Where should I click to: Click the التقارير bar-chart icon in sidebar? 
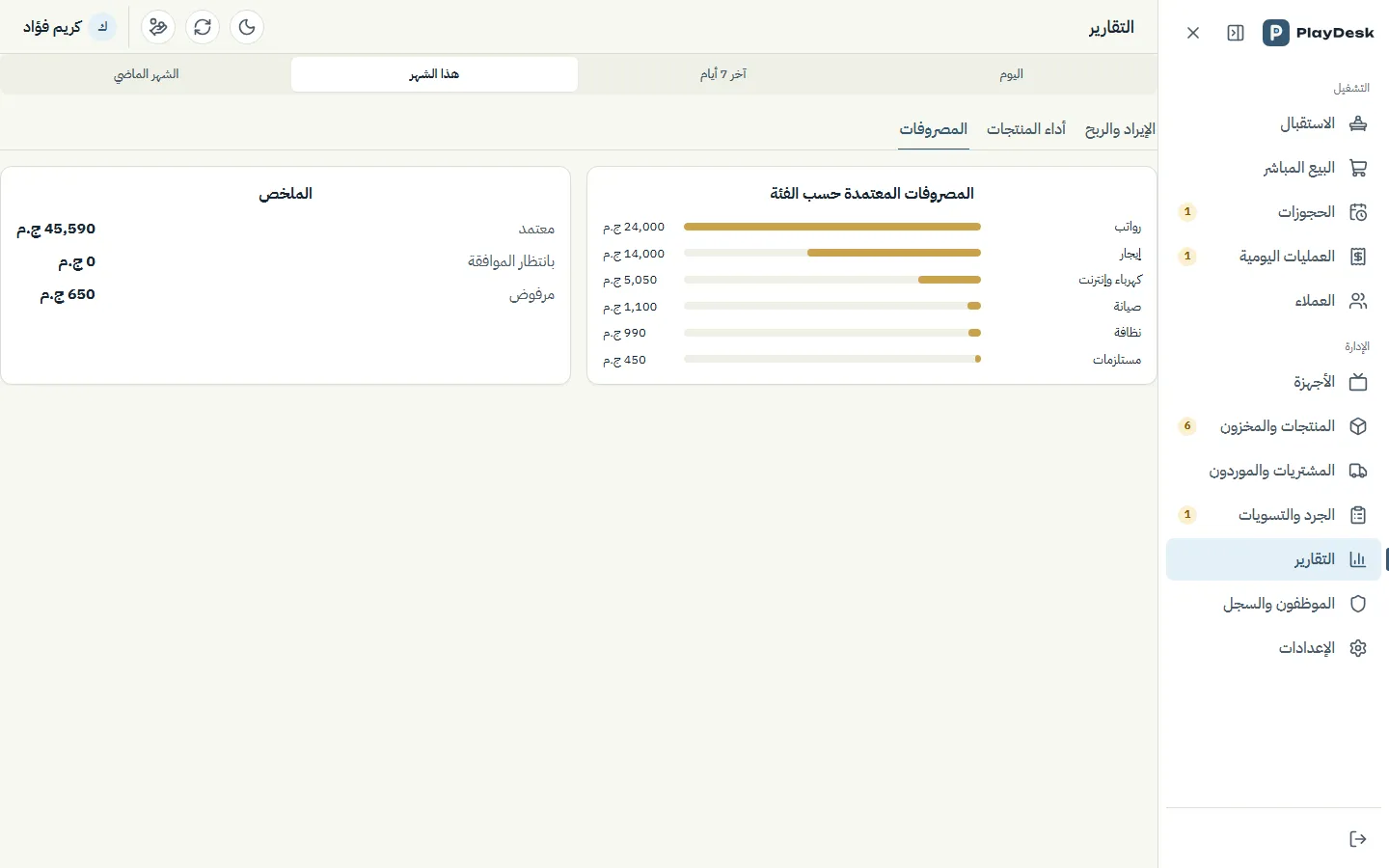(1358, 559)
